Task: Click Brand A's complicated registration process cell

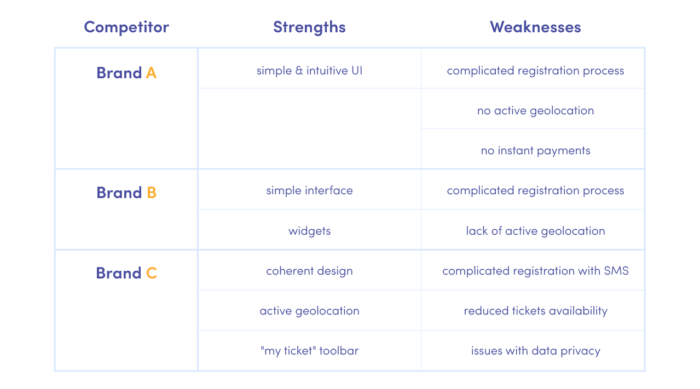Action: coord(533,68)
